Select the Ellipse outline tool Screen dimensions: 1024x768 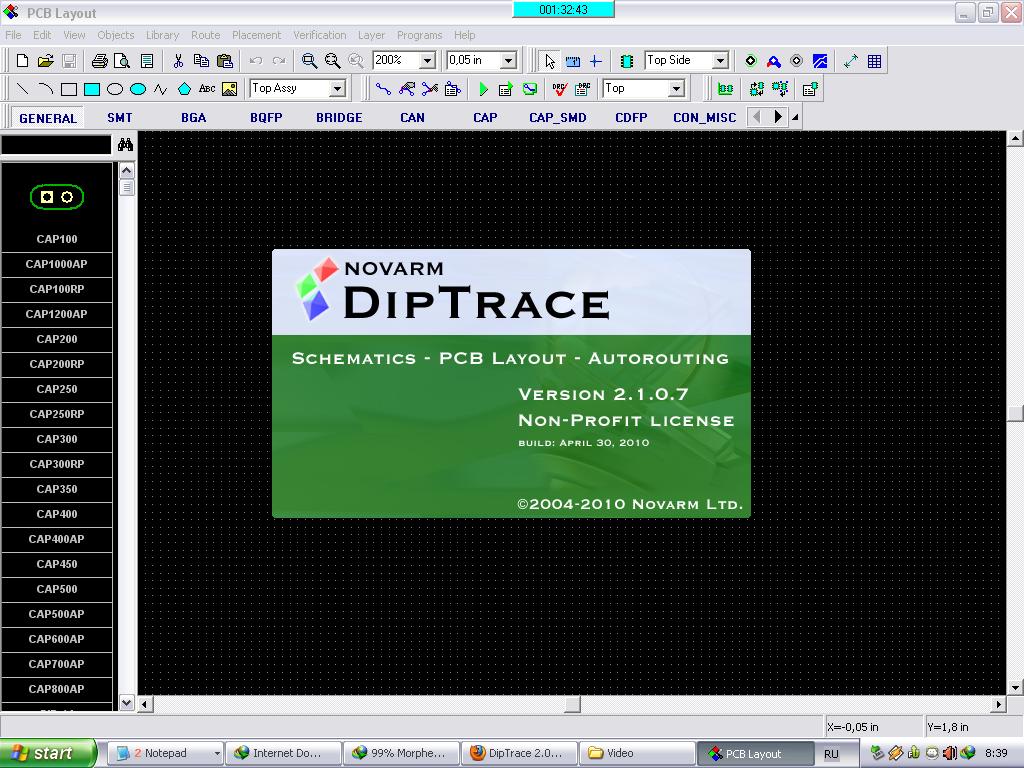coord(115,89)
